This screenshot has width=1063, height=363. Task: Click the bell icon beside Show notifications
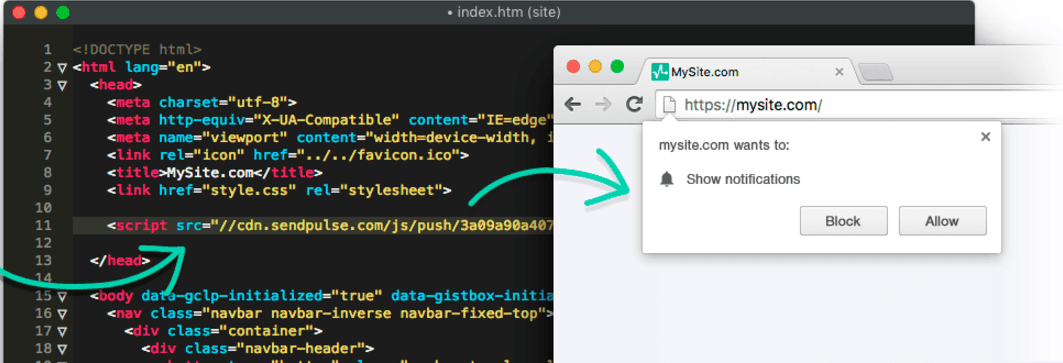click(667, 179)
